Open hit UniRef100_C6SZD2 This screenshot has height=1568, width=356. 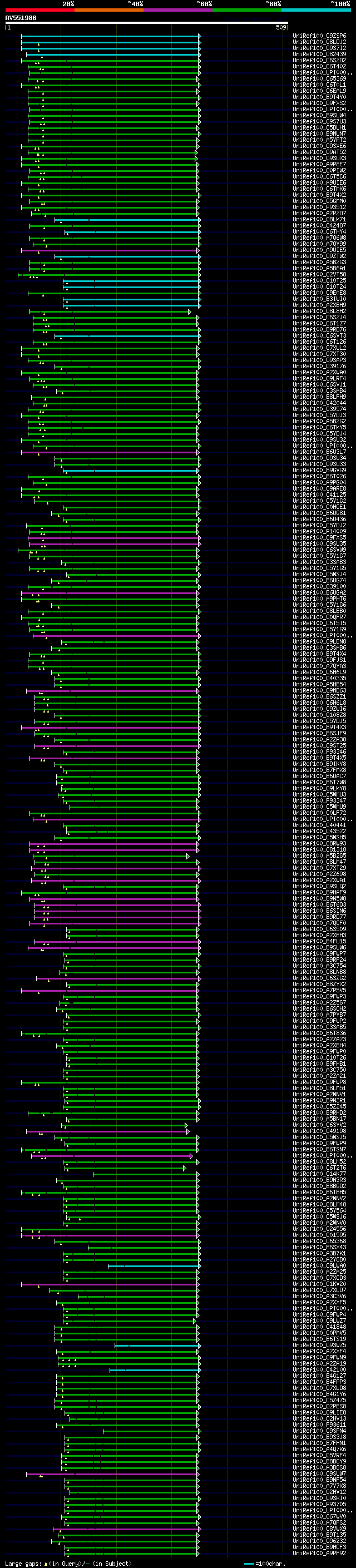(319, 60)
